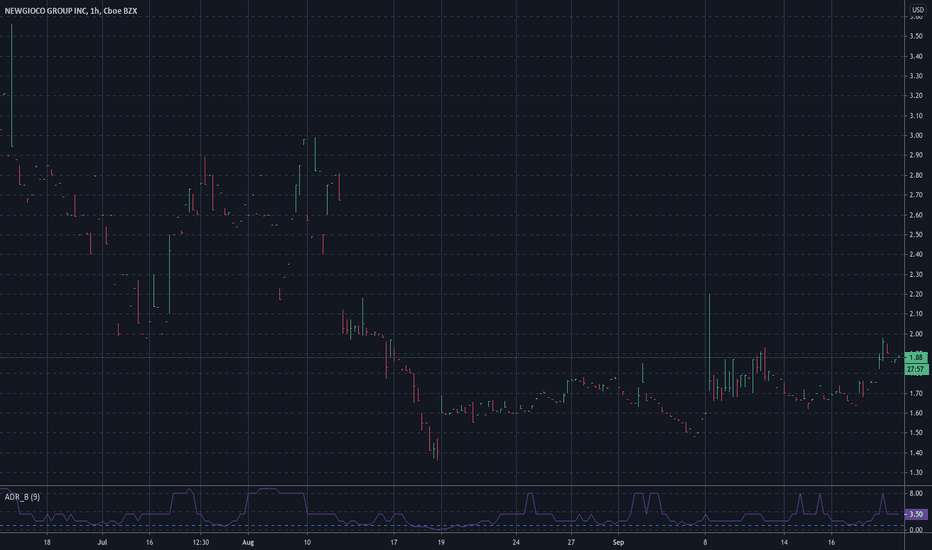Image resolution: width=932 pixels, height=550 pixels.
Task: Open the USD currency label
Action: point(918,10)
